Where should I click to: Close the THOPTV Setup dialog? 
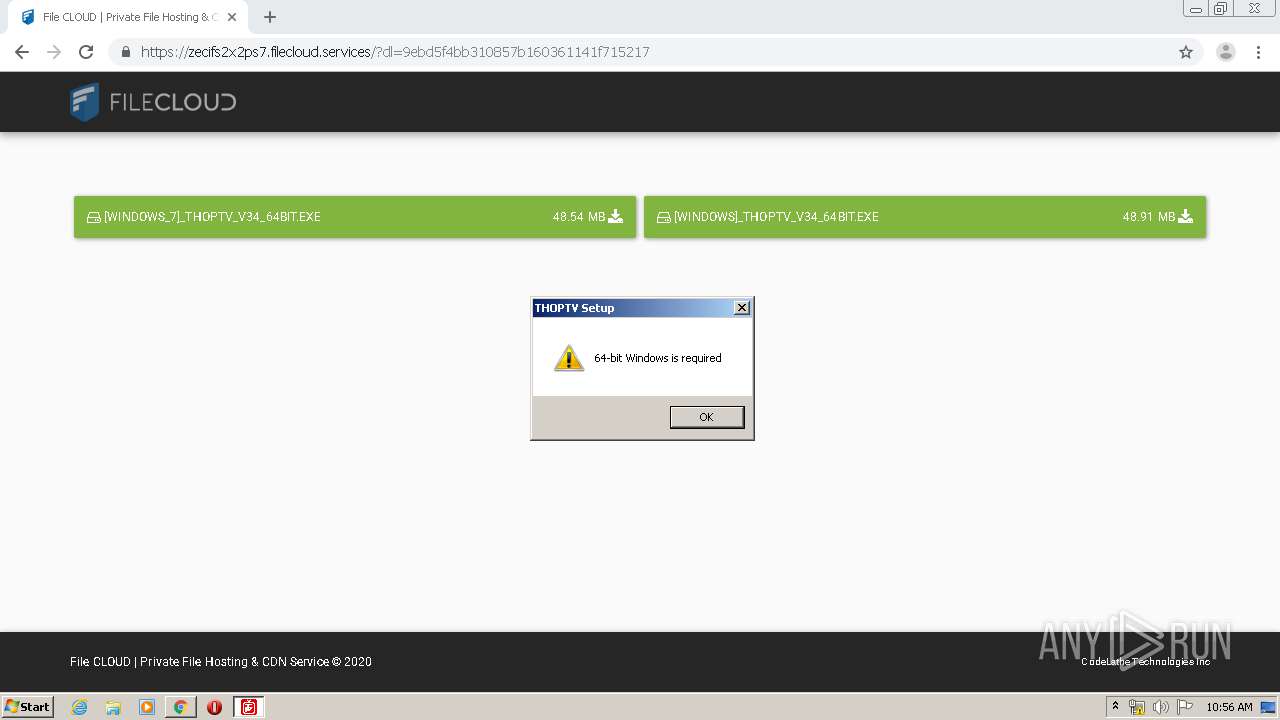click(x=742, y=308)
